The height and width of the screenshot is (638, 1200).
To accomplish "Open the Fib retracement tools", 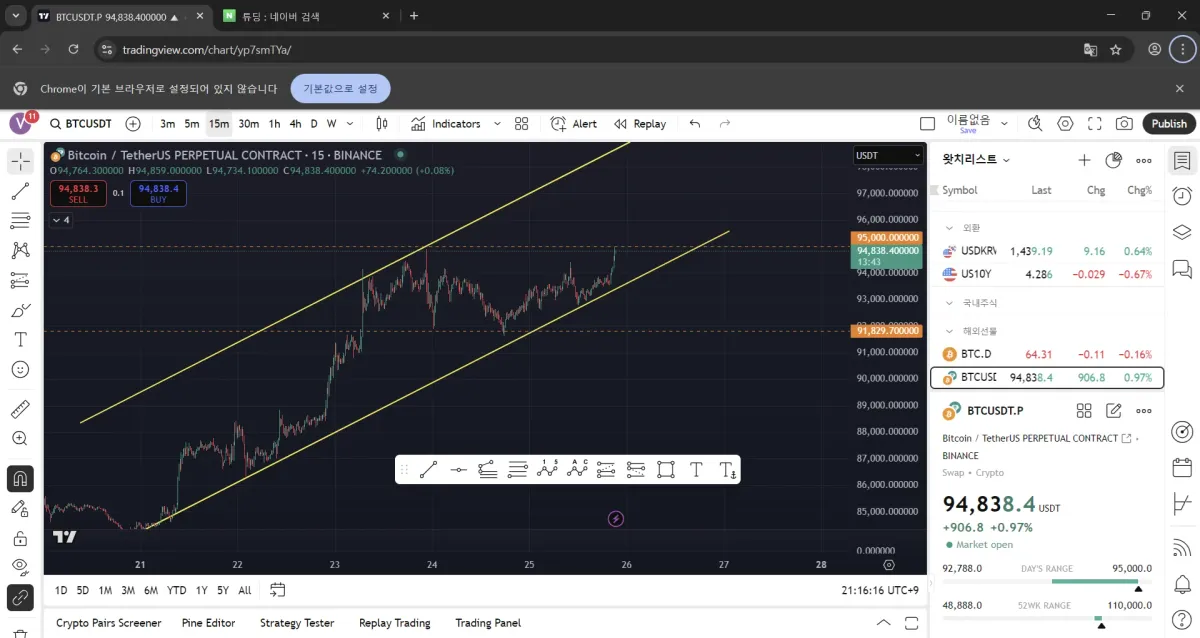I will coord(20,221).
